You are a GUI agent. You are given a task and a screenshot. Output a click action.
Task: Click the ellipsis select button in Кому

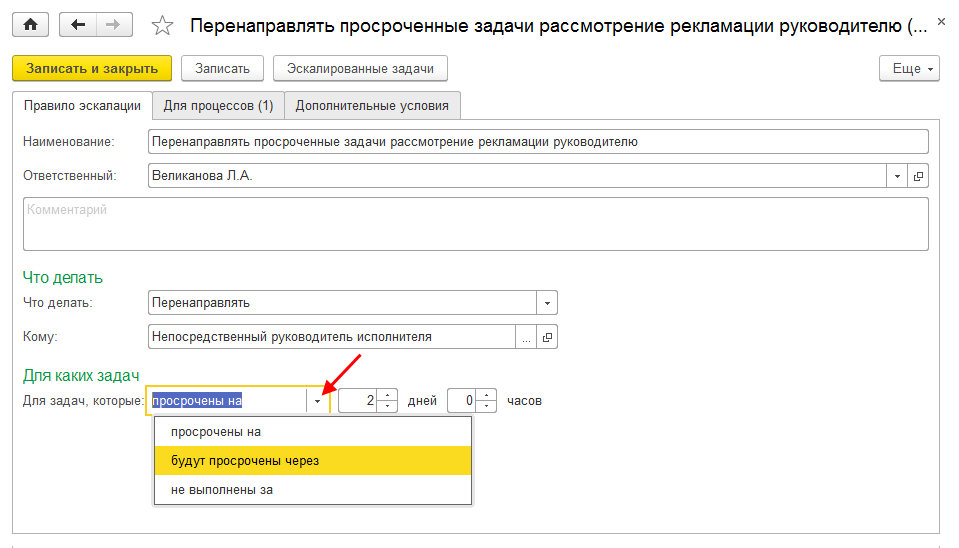526,337
